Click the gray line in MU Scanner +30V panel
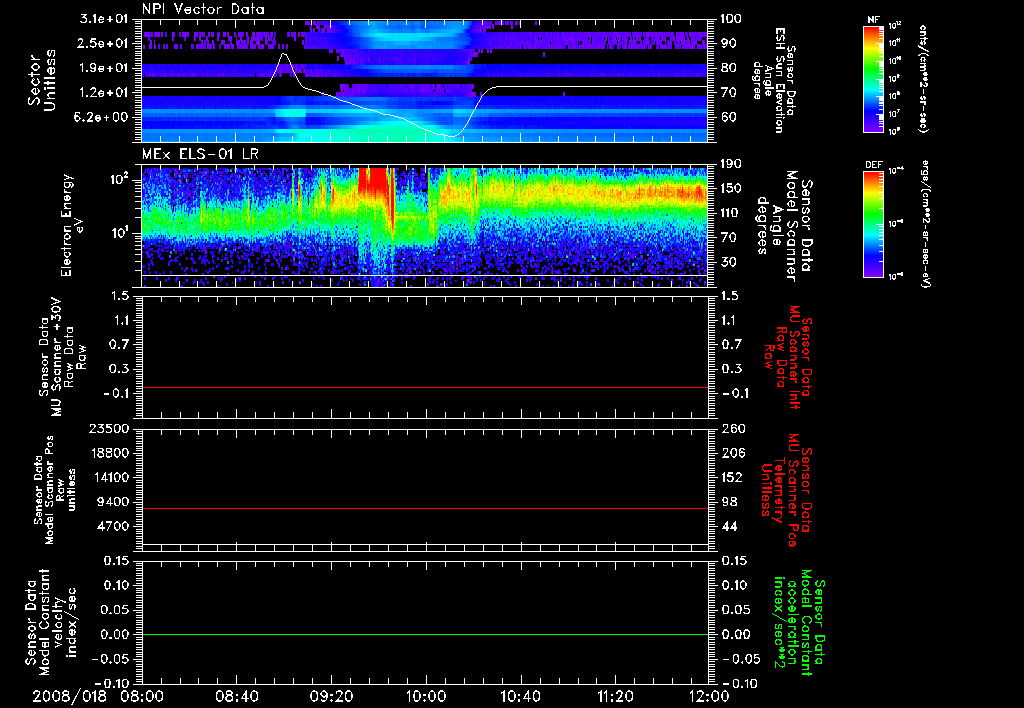The image size is (1024, 708). click(425, 387)
